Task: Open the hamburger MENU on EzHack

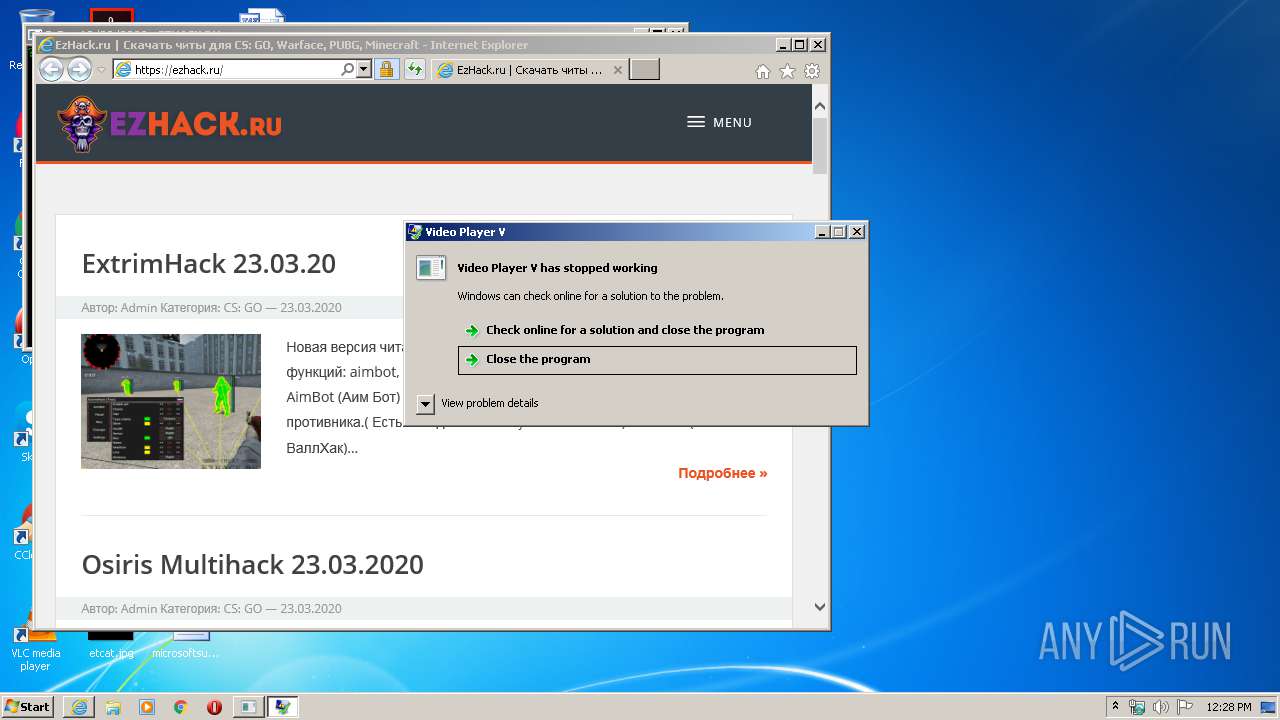Action: point(719,122)
